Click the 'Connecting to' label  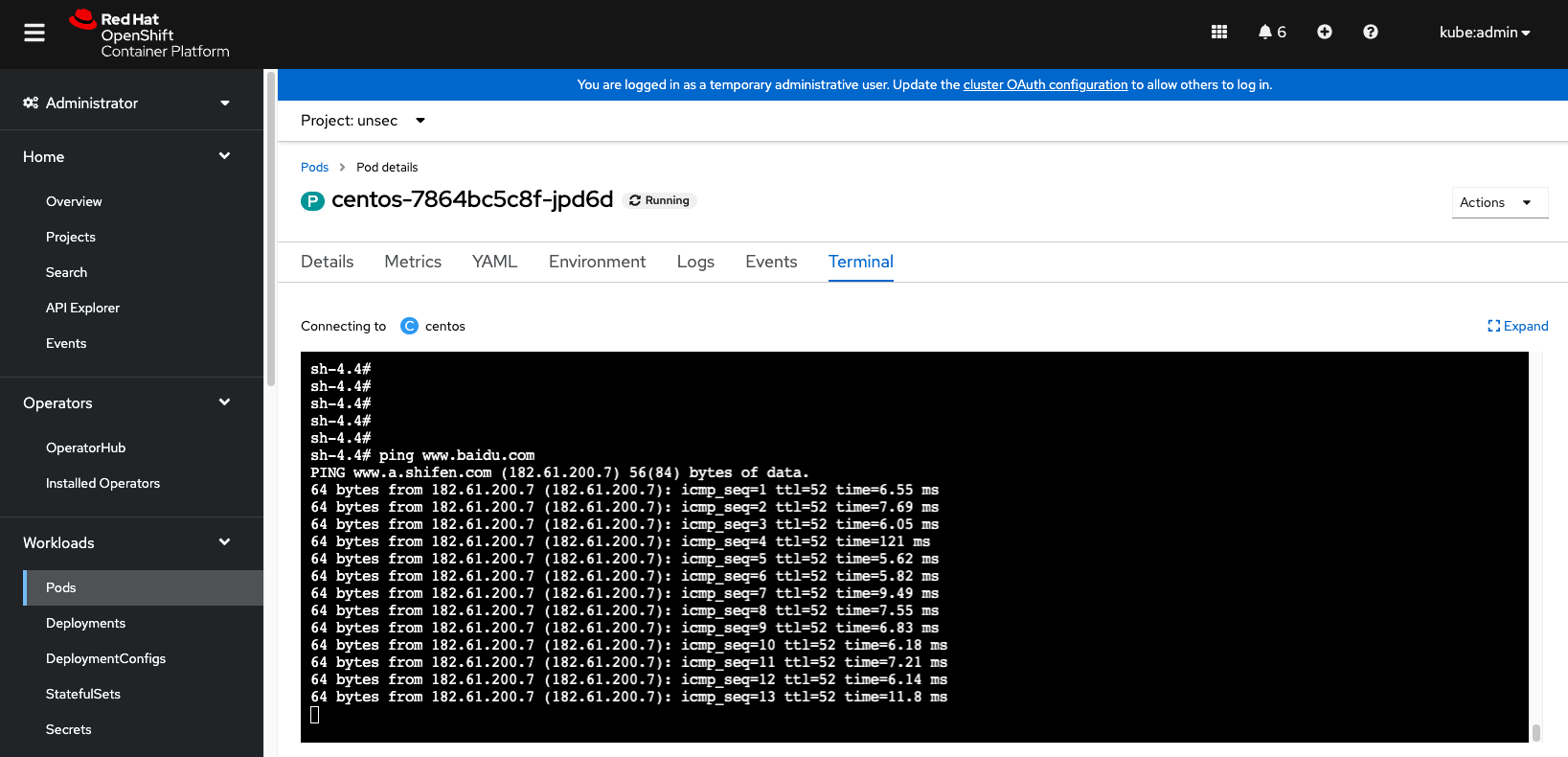pyautogui.click(x=343, y=326)
